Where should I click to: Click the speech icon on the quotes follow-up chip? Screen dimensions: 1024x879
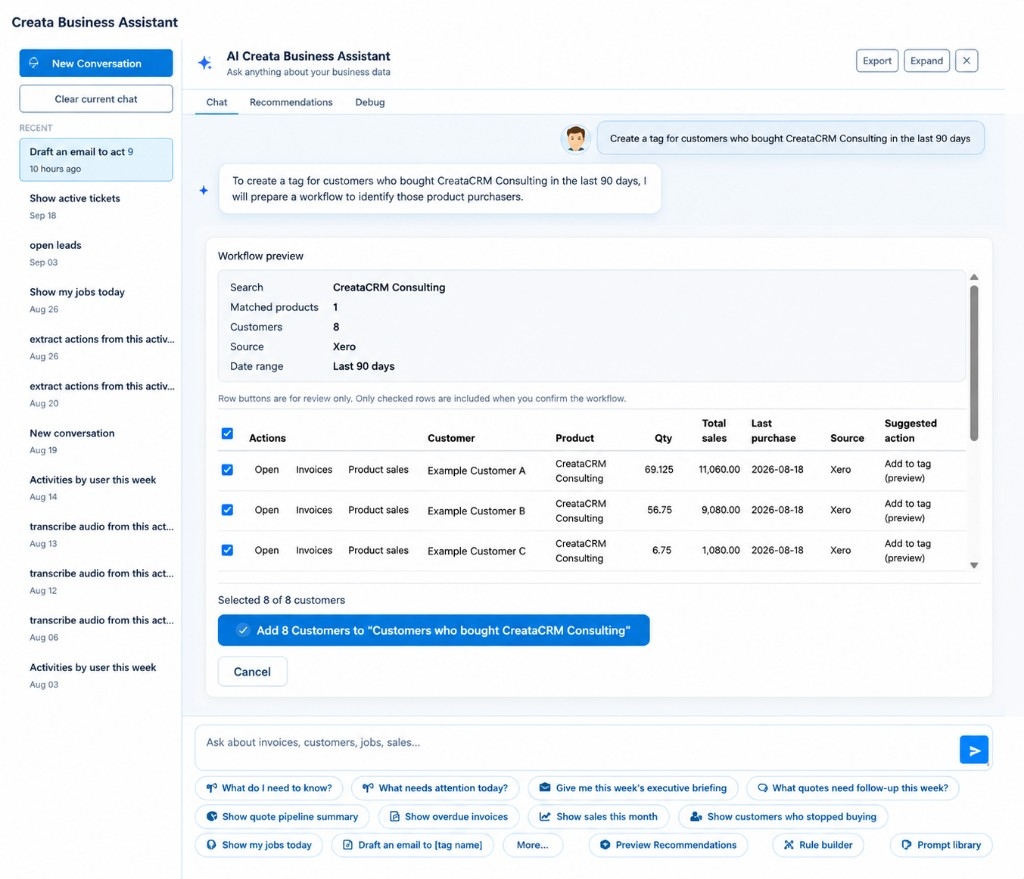[x=762, y=788]
